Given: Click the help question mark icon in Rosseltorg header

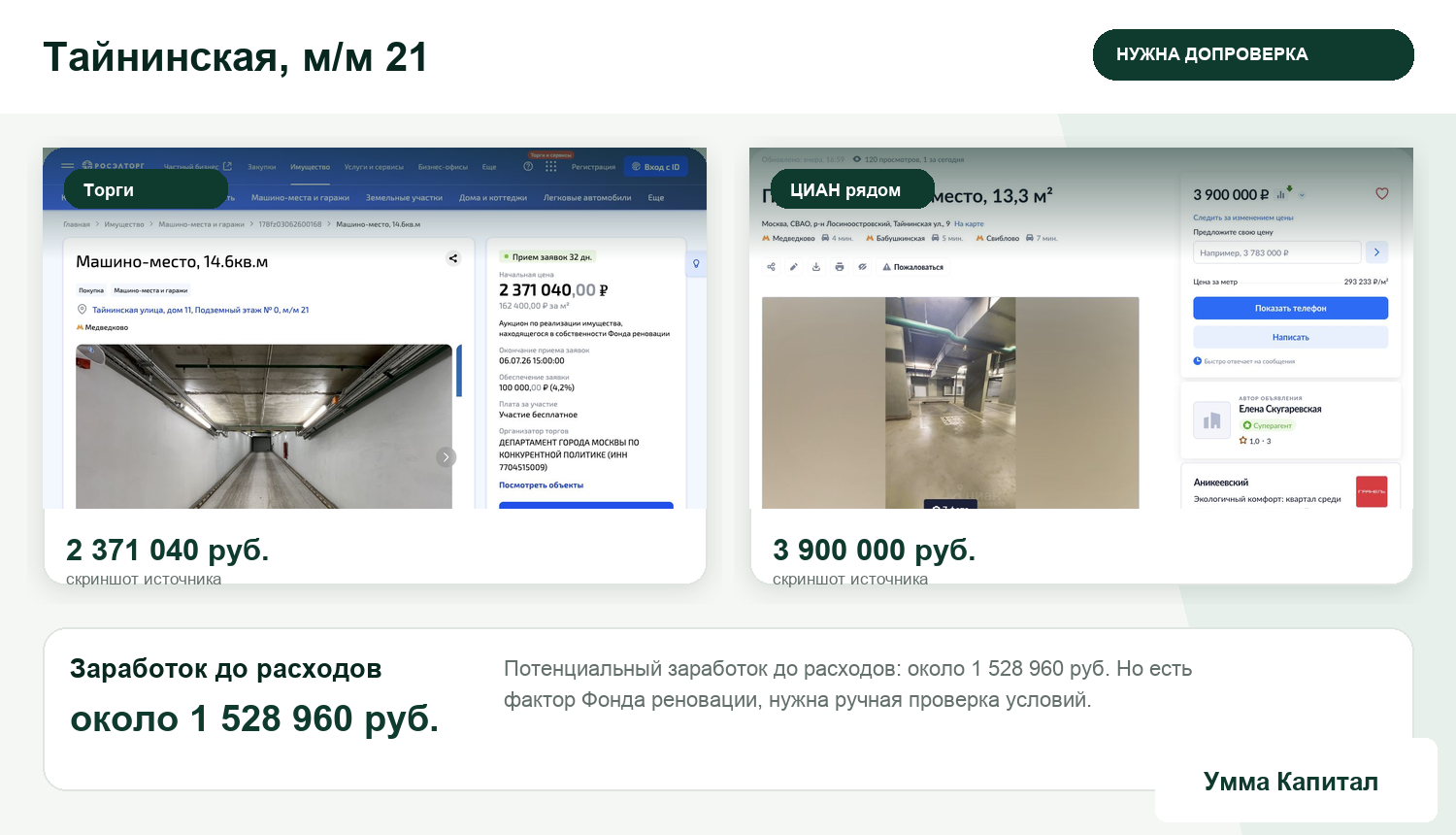Looking at the screenshot, I should coord(528,167).
